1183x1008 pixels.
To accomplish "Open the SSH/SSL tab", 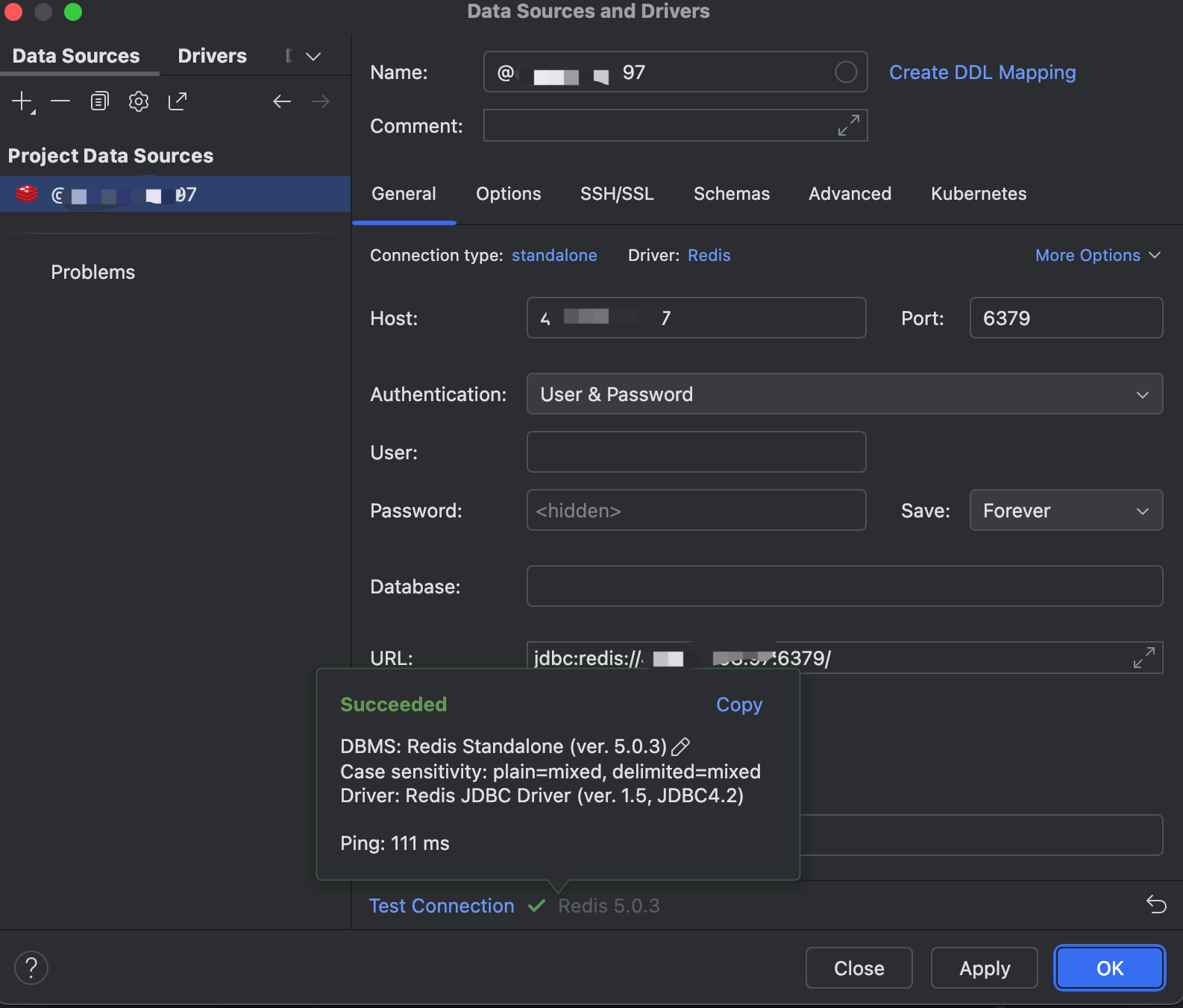I will [617, 194].
